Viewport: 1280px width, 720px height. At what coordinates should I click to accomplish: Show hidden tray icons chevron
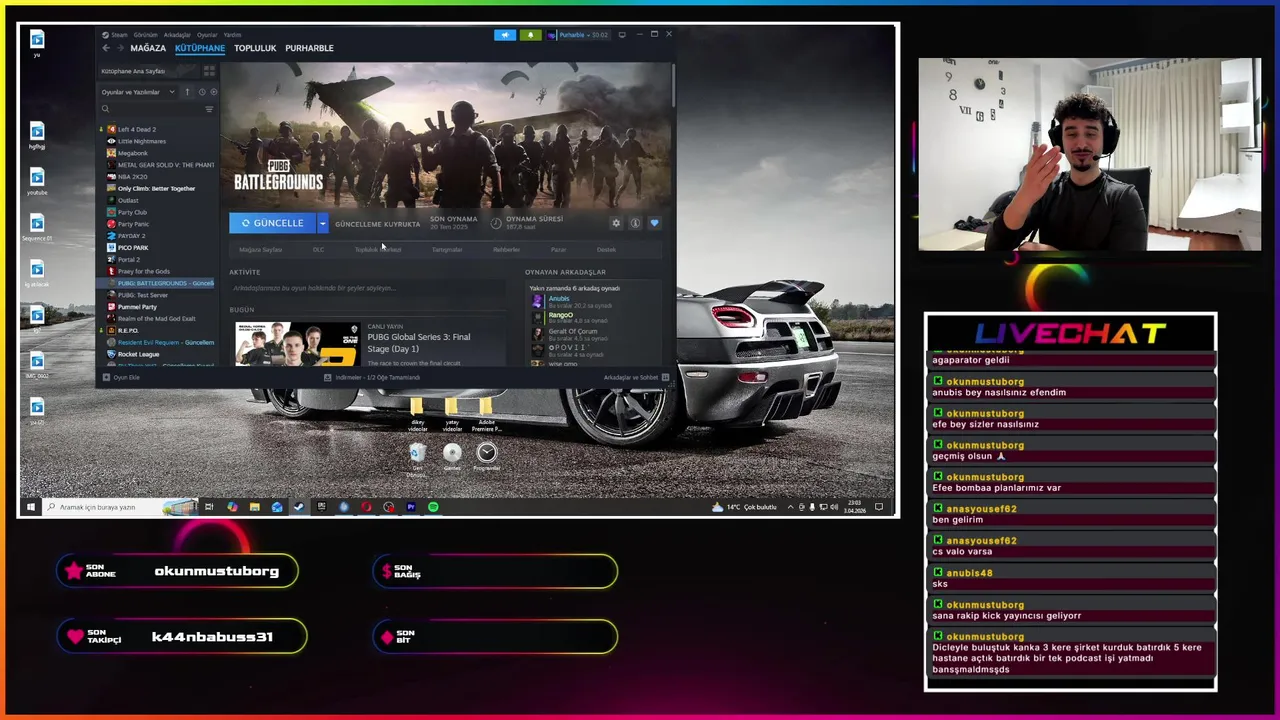790,507
